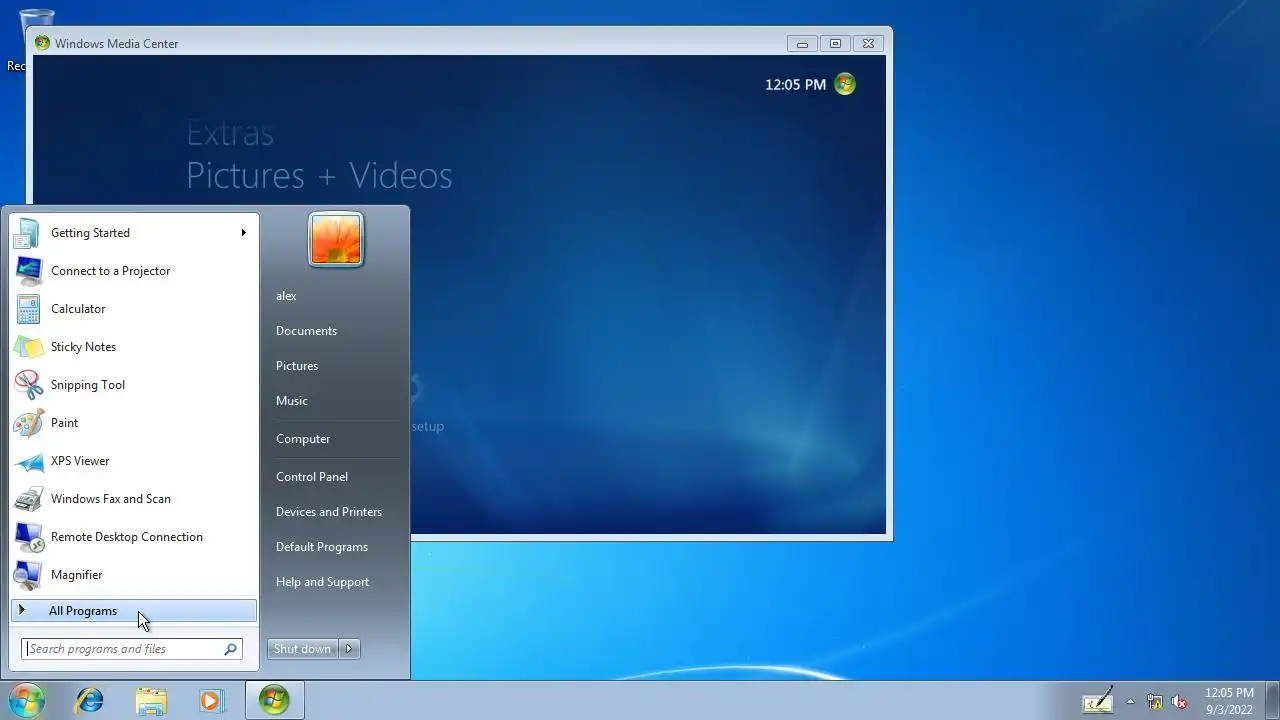The width and height of the screenshot is (1280, 720).
Task: Select the Windows Media Center taskbar button
Action: [x=274, y=700]
